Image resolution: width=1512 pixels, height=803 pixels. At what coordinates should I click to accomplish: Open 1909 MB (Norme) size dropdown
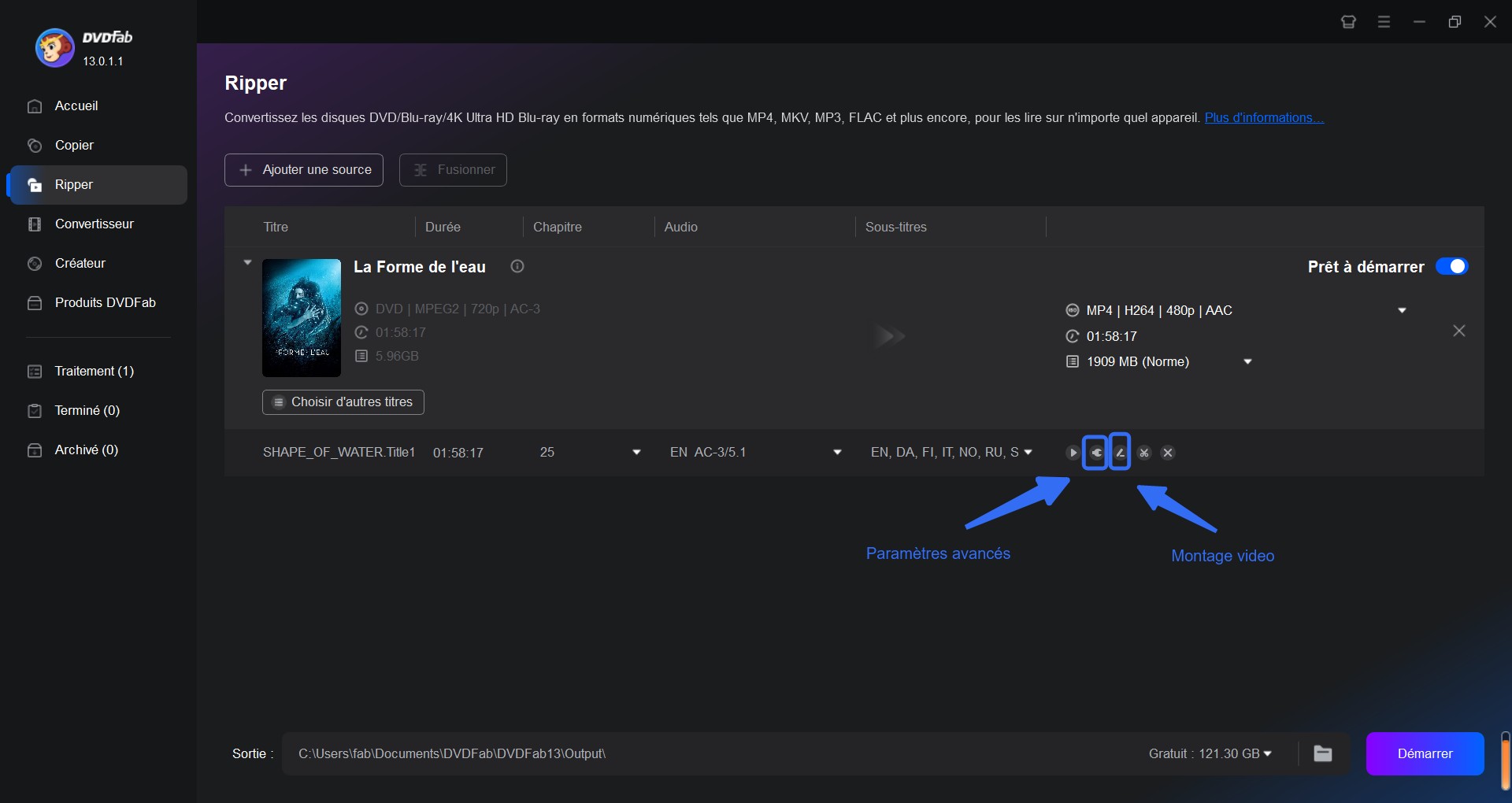point(1247,361)
